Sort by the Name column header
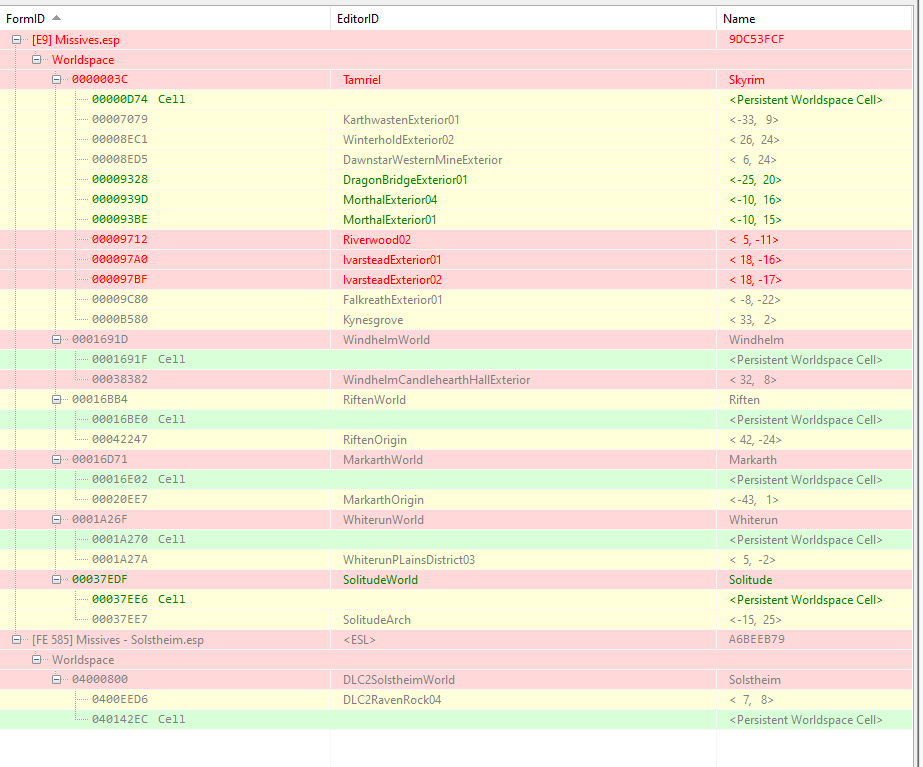923x767 pixels. [x=814, y=19]
